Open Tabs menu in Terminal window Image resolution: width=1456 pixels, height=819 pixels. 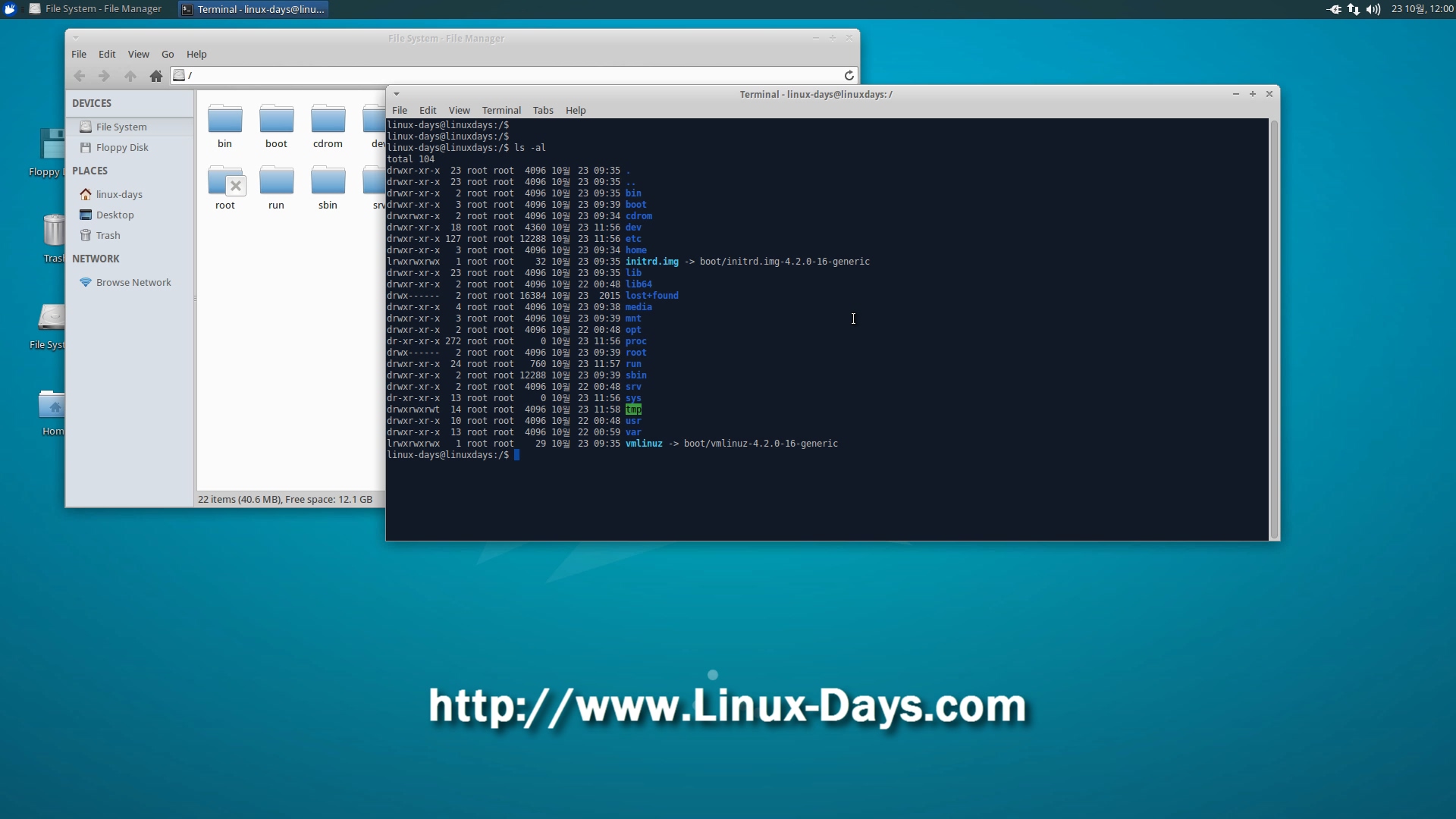click(543, 110)
